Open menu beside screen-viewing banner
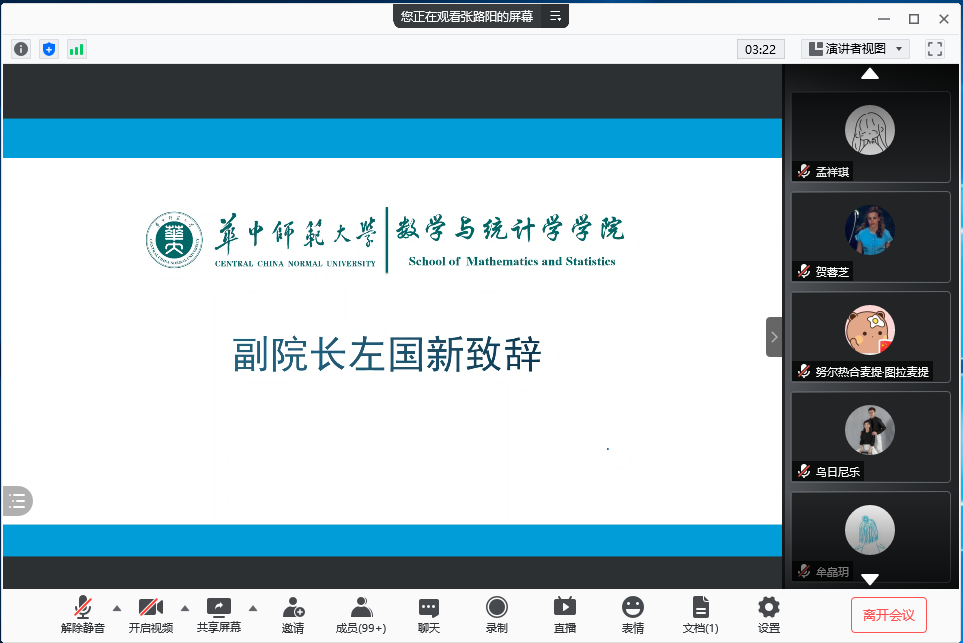The width and height of the screenshot is (963, 643). [556, 16]
